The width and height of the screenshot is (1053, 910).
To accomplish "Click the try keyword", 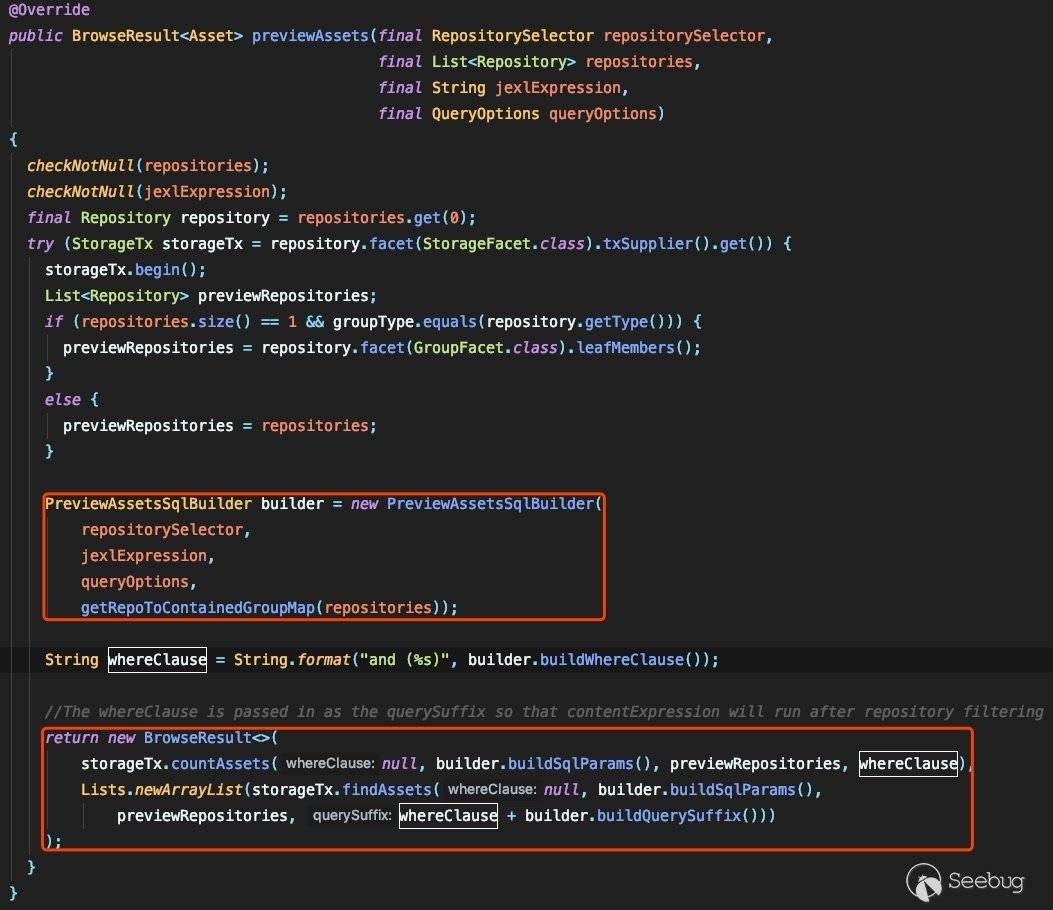I will (40, 244).
